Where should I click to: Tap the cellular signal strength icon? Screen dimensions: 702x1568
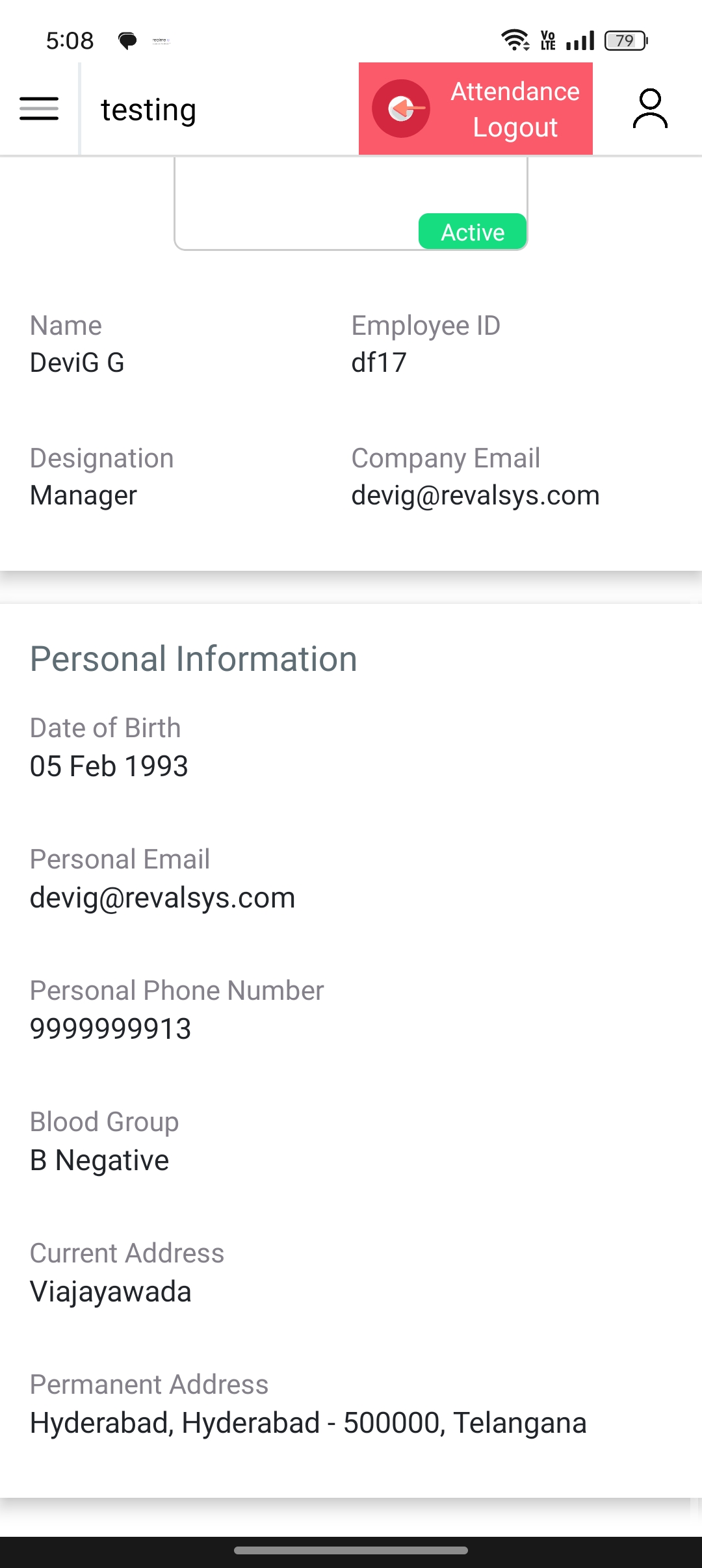580,40
